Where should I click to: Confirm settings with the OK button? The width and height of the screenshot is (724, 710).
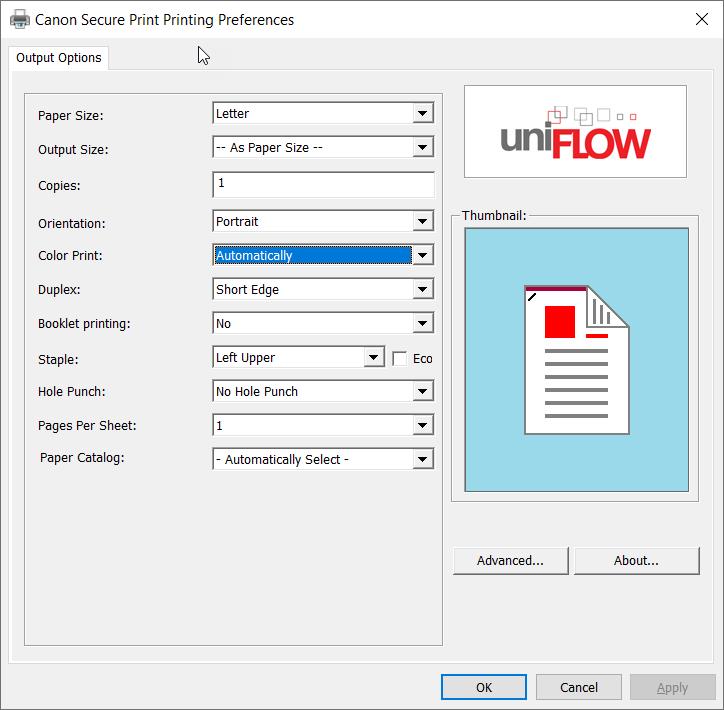click(x=484, y=687)
